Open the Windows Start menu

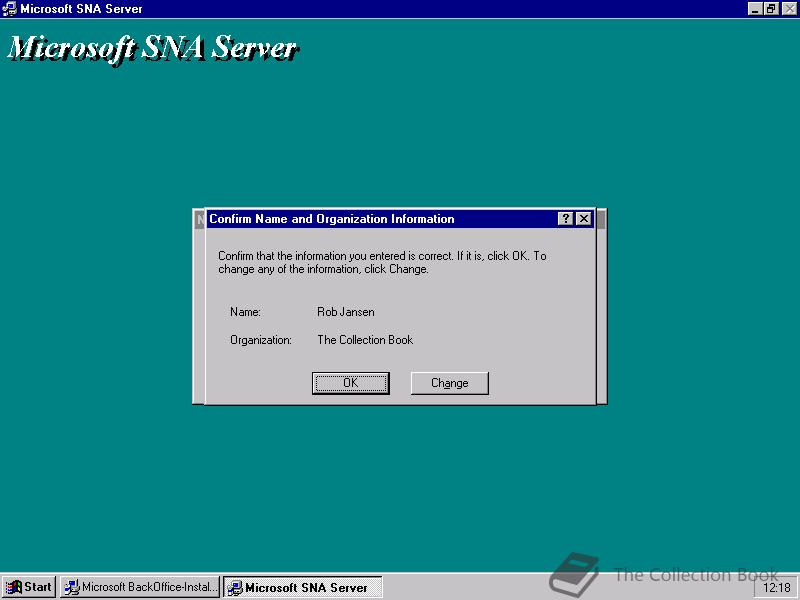click(29, 587)
